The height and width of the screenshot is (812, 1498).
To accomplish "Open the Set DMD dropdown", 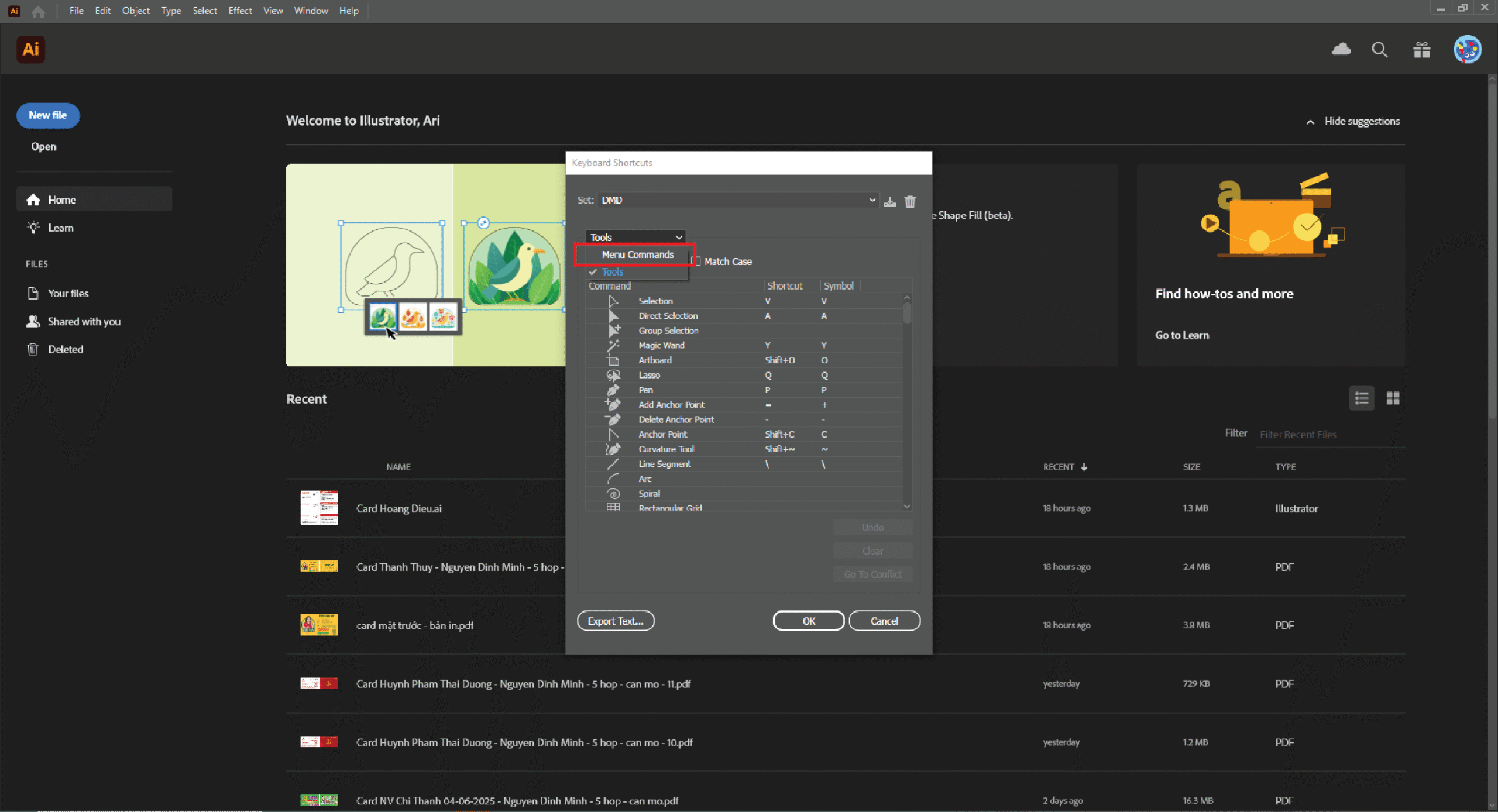I will click(738, 200).
